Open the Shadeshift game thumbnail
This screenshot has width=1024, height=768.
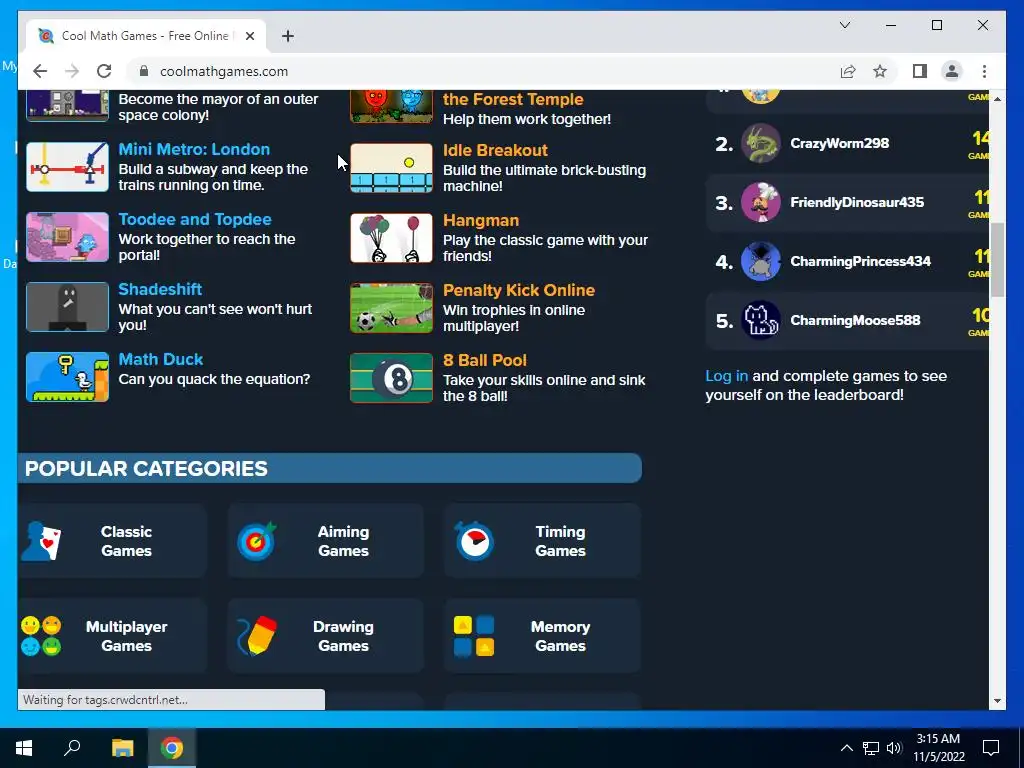(67, 307)
